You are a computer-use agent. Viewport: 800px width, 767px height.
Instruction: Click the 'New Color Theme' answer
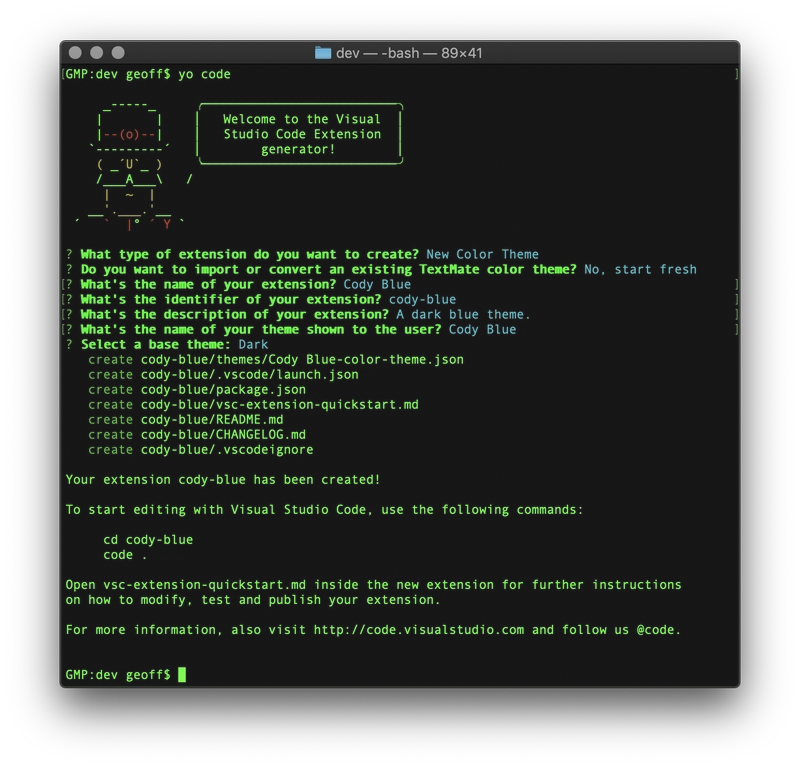coord(482,254)
